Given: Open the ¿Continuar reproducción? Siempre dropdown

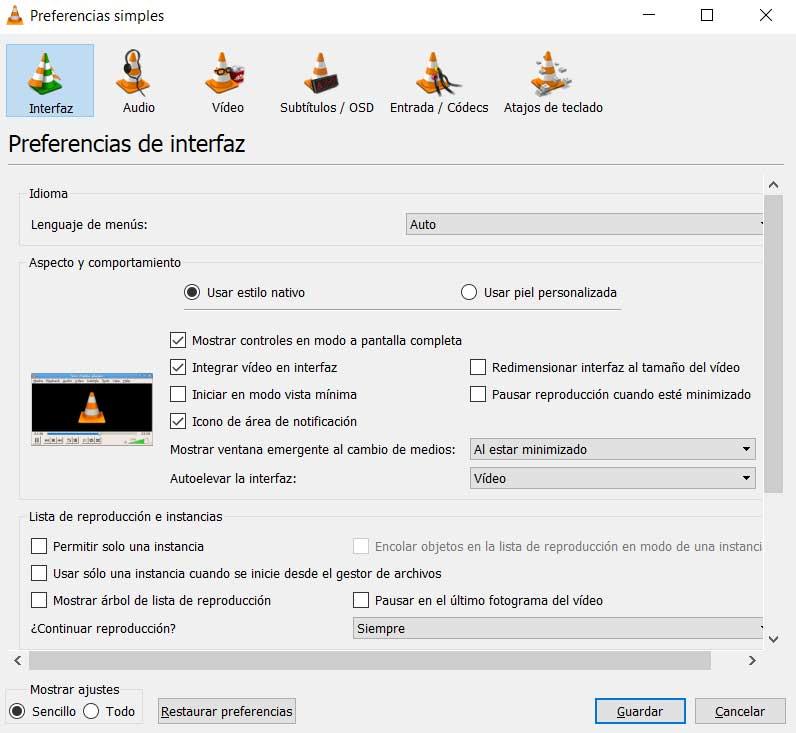Looking at the screenshot, I should (x=558, y=628).
